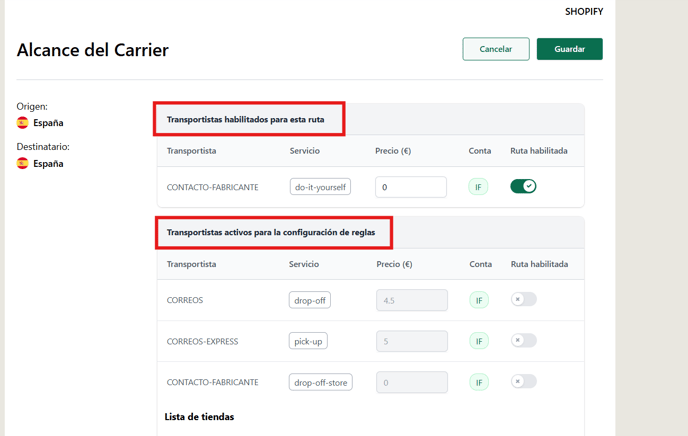Click the CORREOS price field showing 4.5
Screen dimensions: 688x436
[412, 300]
